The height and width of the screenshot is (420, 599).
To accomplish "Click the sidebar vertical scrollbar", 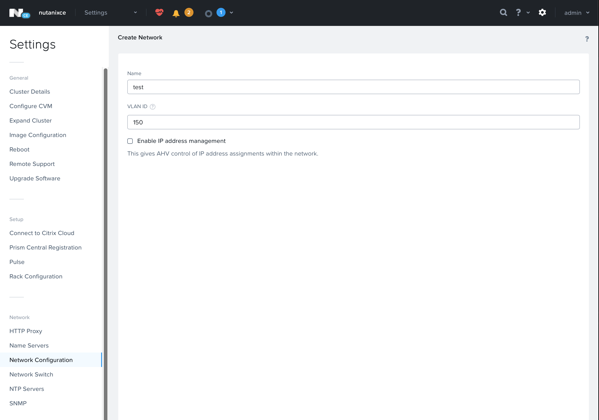I will tap(105, 244).
